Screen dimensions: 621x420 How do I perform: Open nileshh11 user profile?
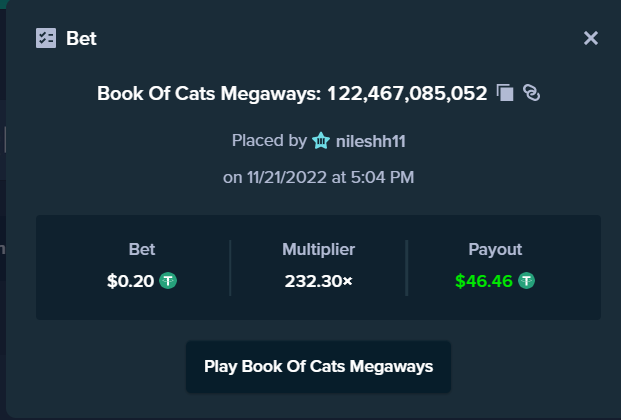pos(371,141)
